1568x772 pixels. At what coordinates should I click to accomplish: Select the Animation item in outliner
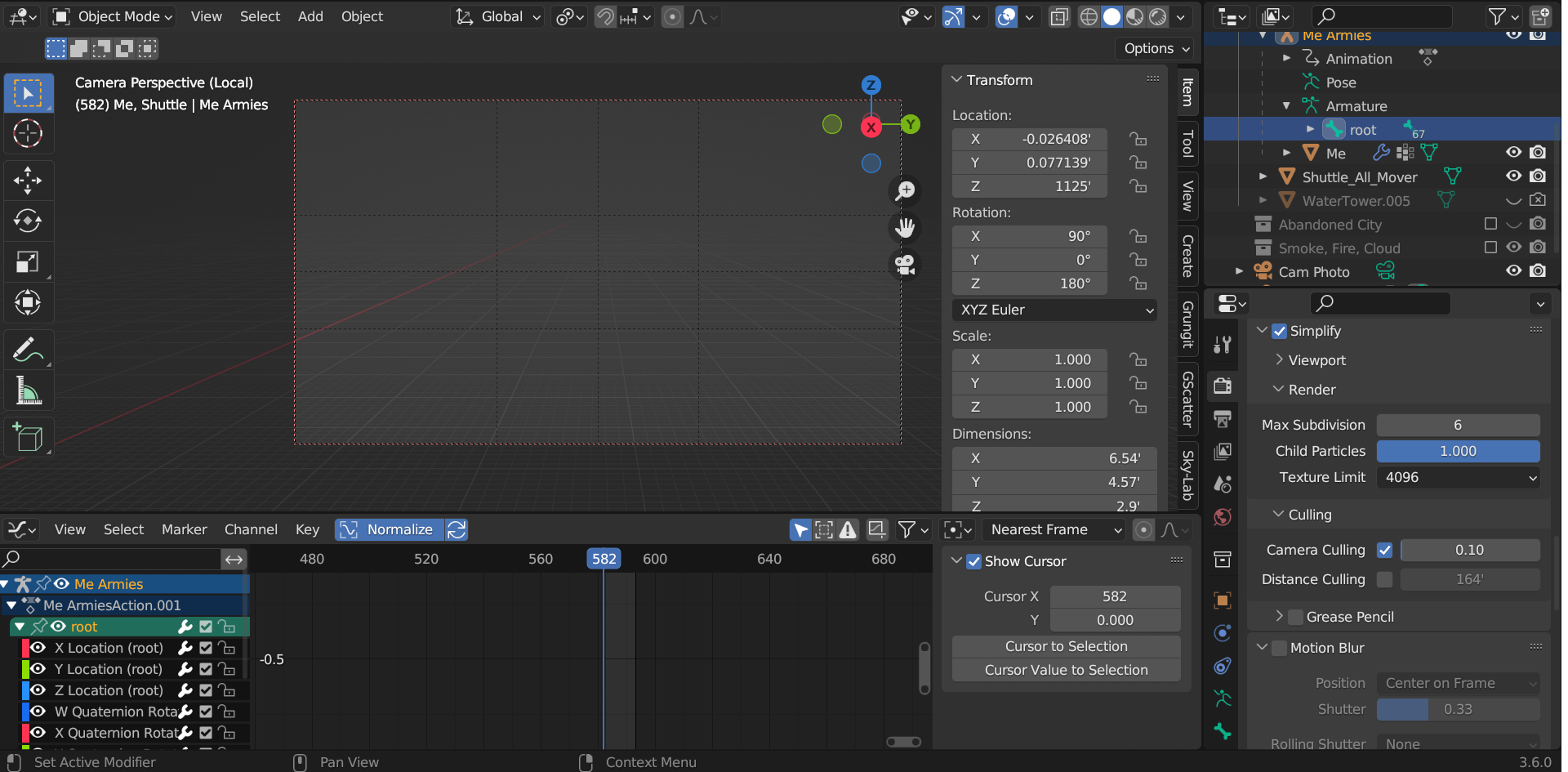(1359, 59)
